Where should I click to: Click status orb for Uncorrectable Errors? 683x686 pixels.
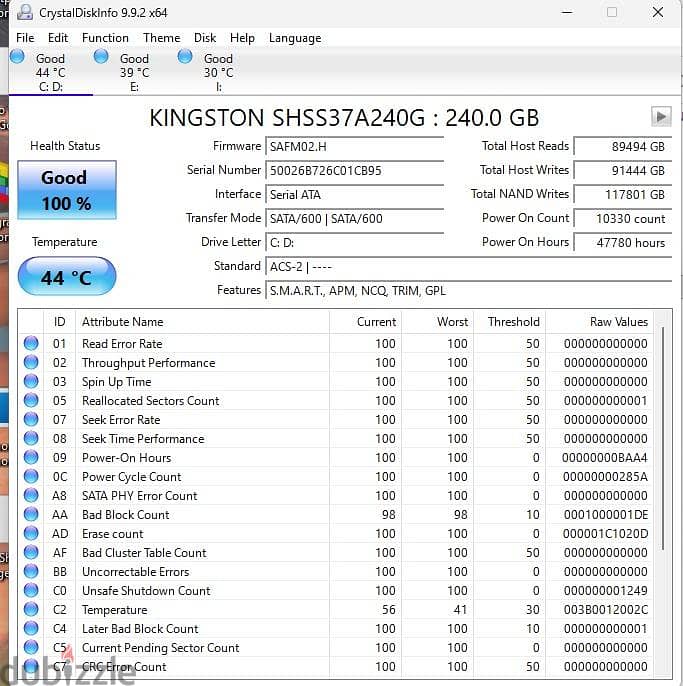(x=31, y=571)
